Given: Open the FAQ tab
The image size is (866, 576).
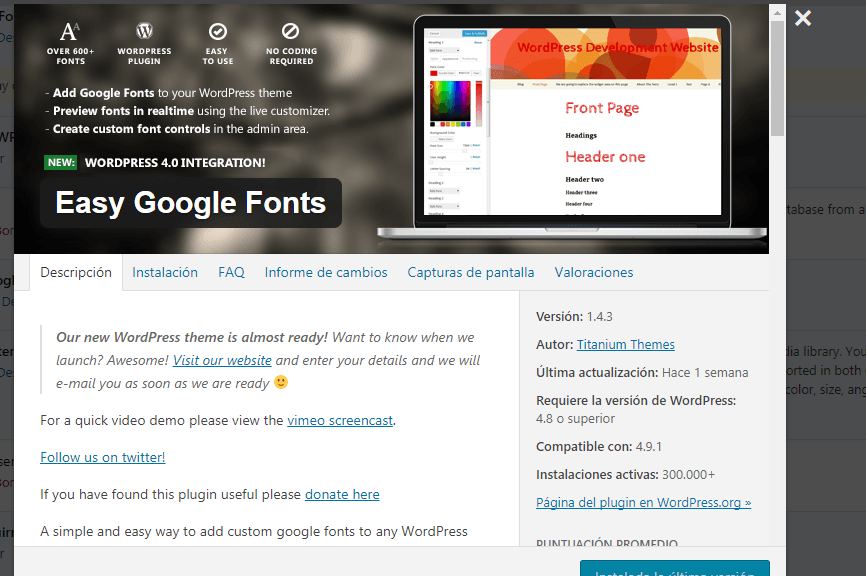Looking at the screenshot, I should [231, 272].
